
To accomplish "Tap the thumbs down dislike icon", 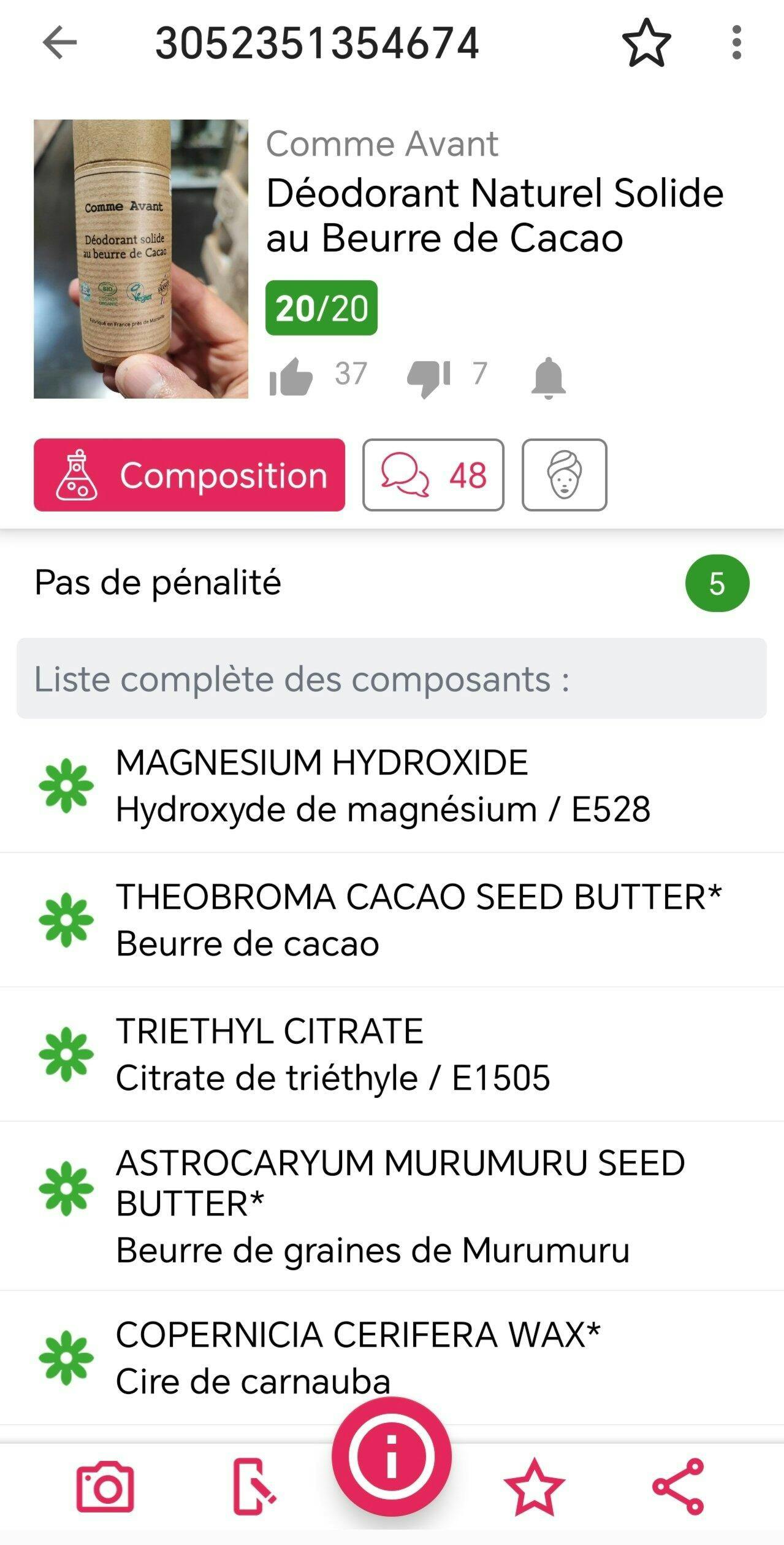I will point(428,376).
